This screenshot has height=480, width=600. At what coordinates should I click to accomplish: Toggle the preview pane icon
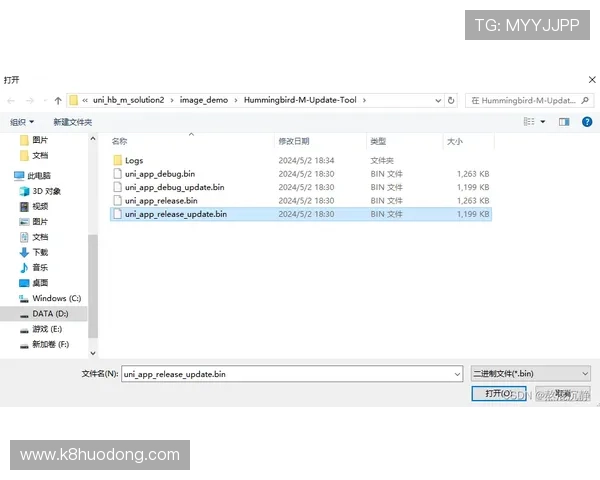click(563, 122)
